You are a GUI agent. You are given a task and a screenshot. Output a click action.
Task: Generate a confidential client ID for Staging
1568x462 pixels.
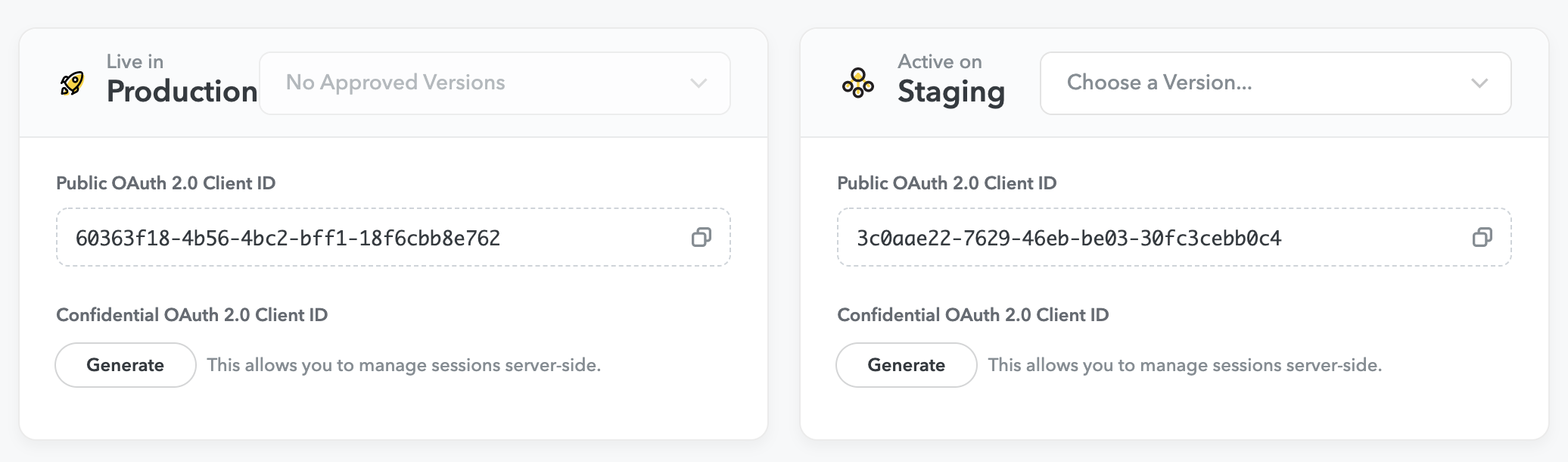coord(907,365)
